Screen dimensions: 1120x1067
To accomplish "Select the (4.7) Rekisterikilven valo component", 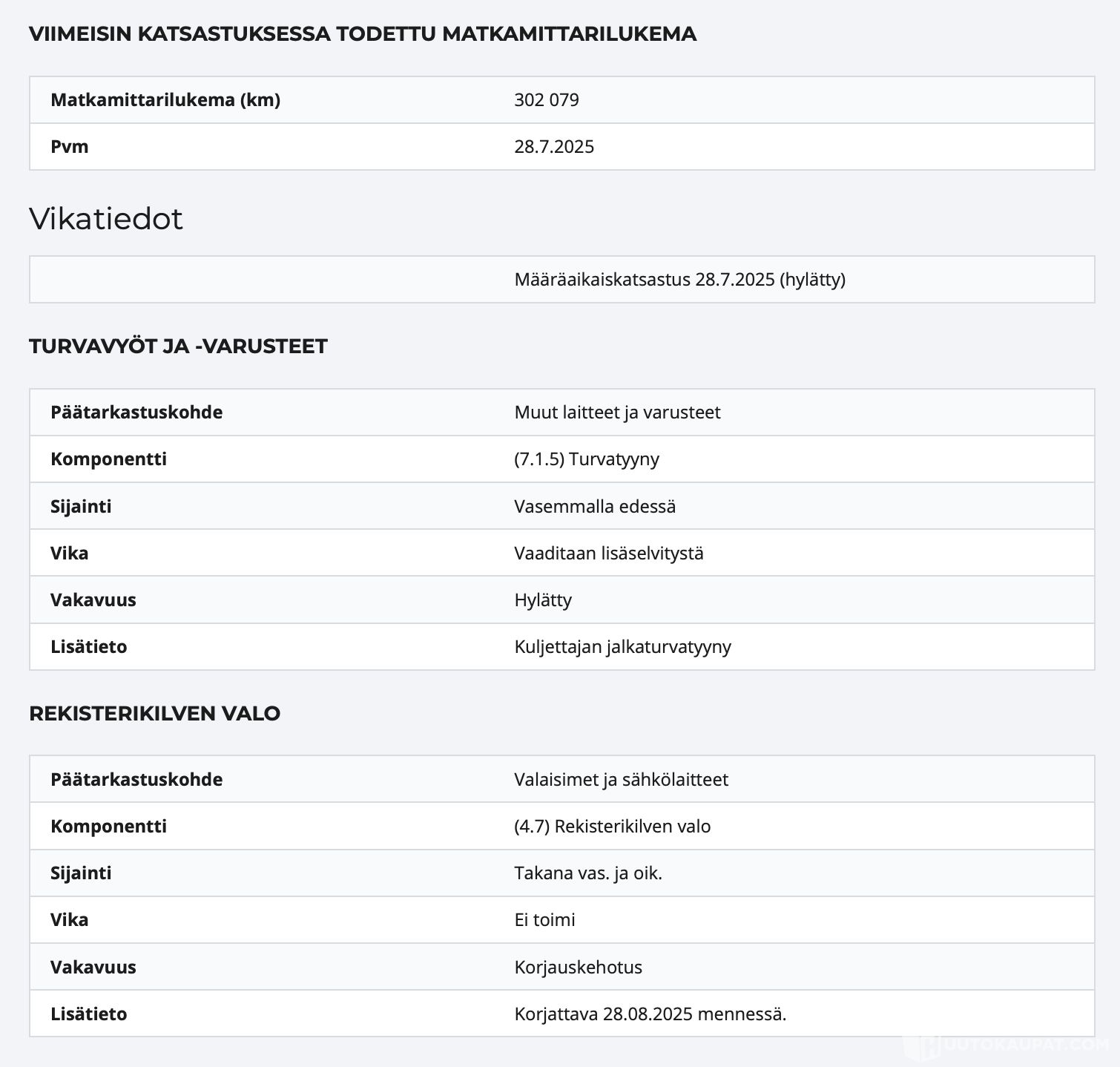I will tap(612, 826).
